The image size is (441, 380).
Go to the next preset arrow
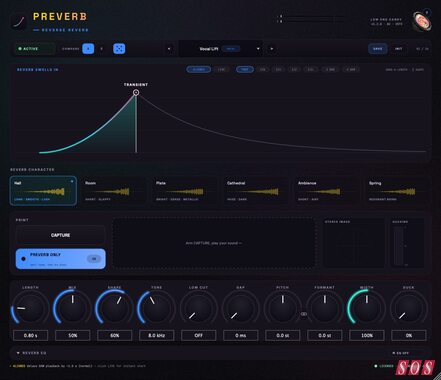272,49
